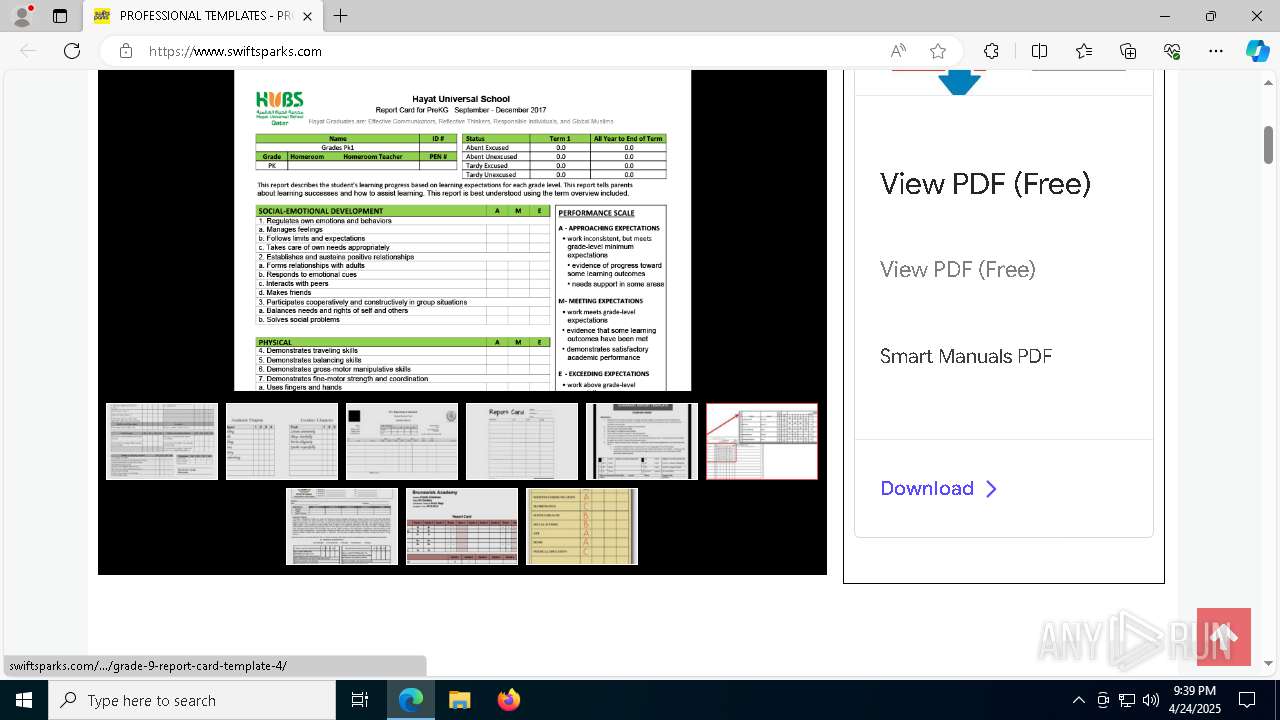The width and height of the screenshot is (1280, 720).
Task: Click the red scroll-to-top button
Action: pyautogui.click(x=1224, y=637)
